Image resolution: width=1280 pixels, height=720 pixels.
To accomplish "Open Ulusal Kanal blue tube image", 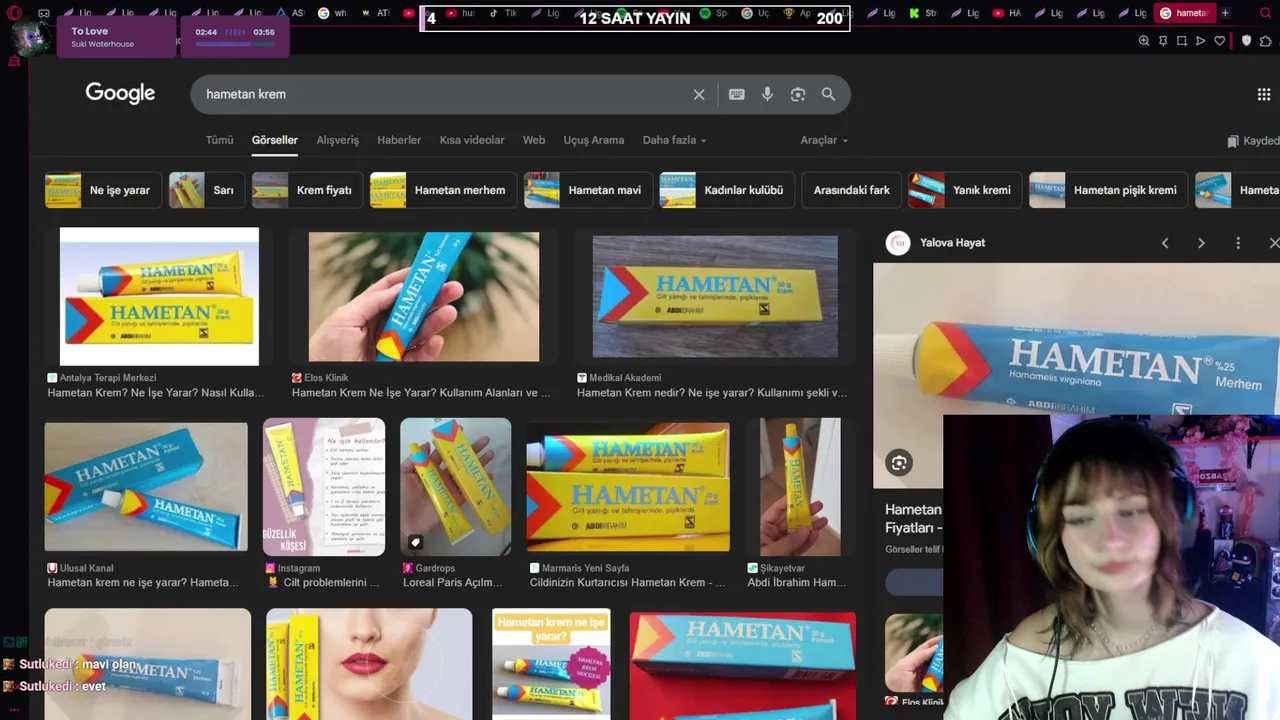I will click(146, 487).
